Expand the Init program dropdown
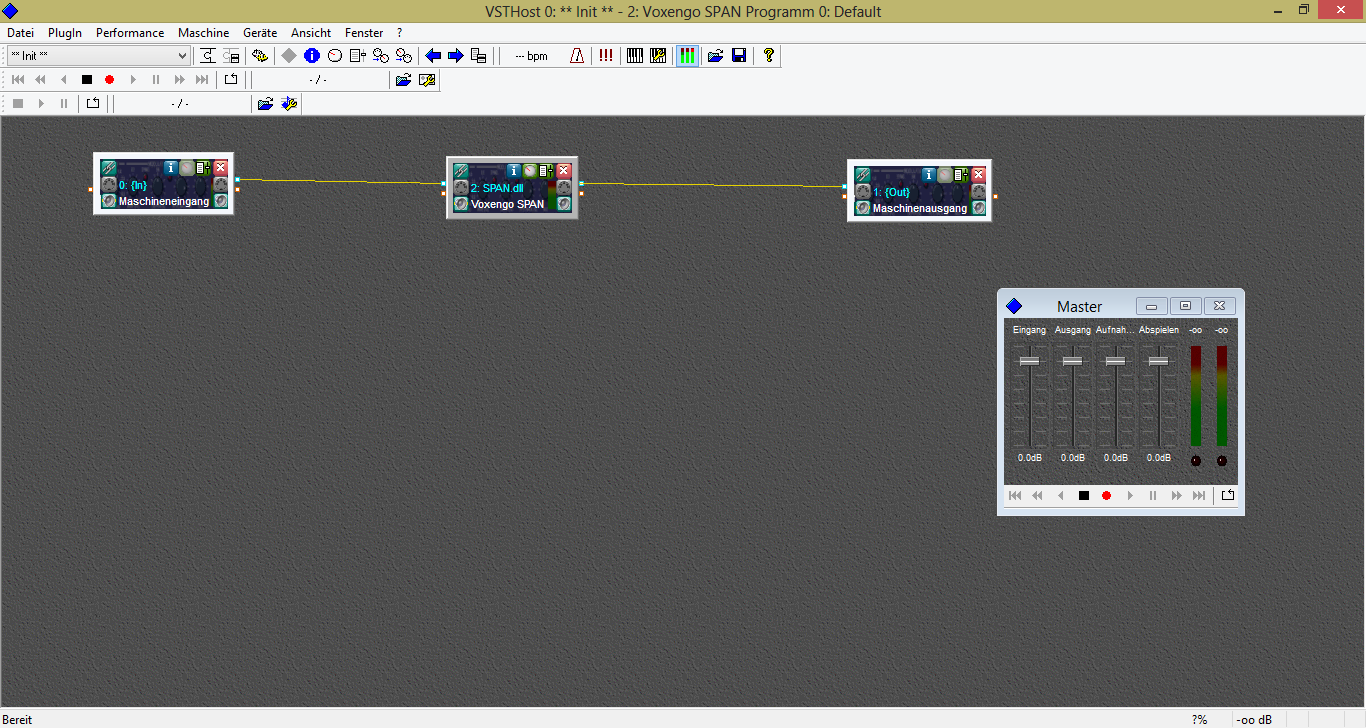This screenshot has height=728, width=1366. click(x=182, y=56)
